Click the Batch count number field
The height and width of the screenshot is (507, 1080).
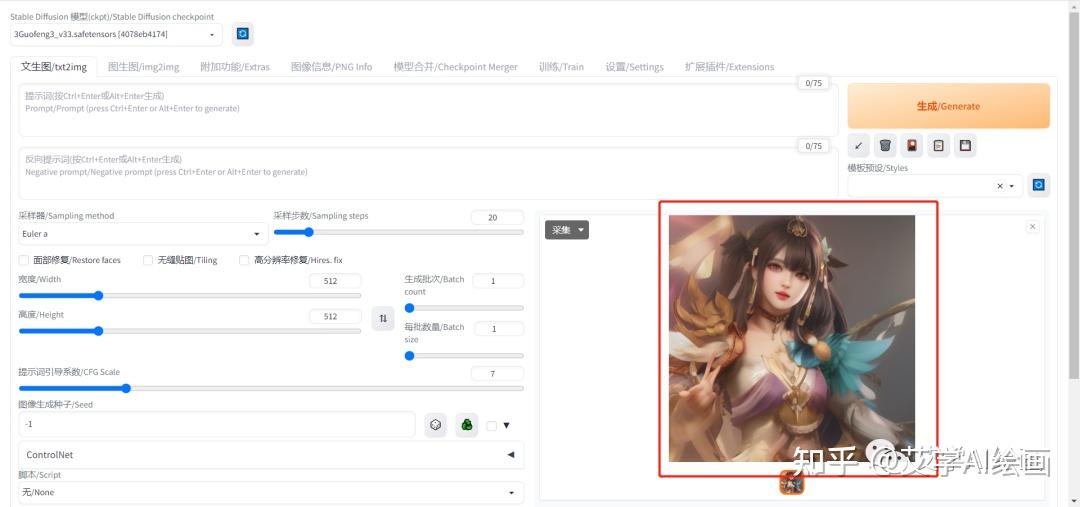pos(498,281)
